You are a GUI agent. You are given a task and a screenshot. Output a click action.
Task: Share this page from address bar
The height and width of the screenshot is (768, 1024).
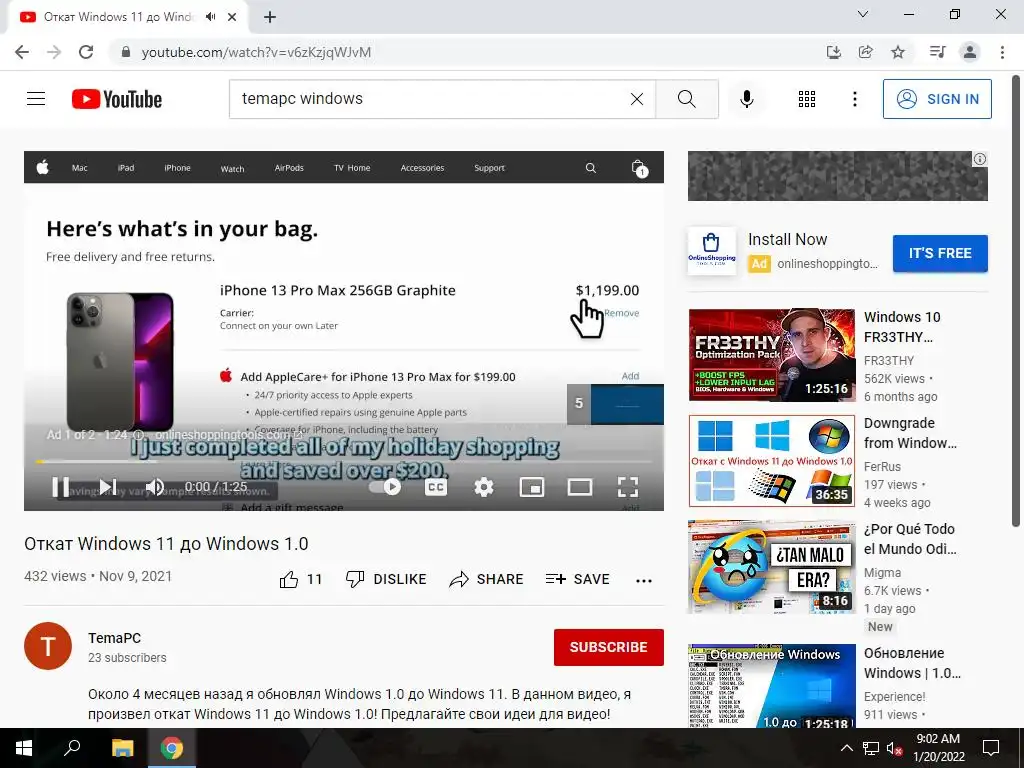pos(866,52)
